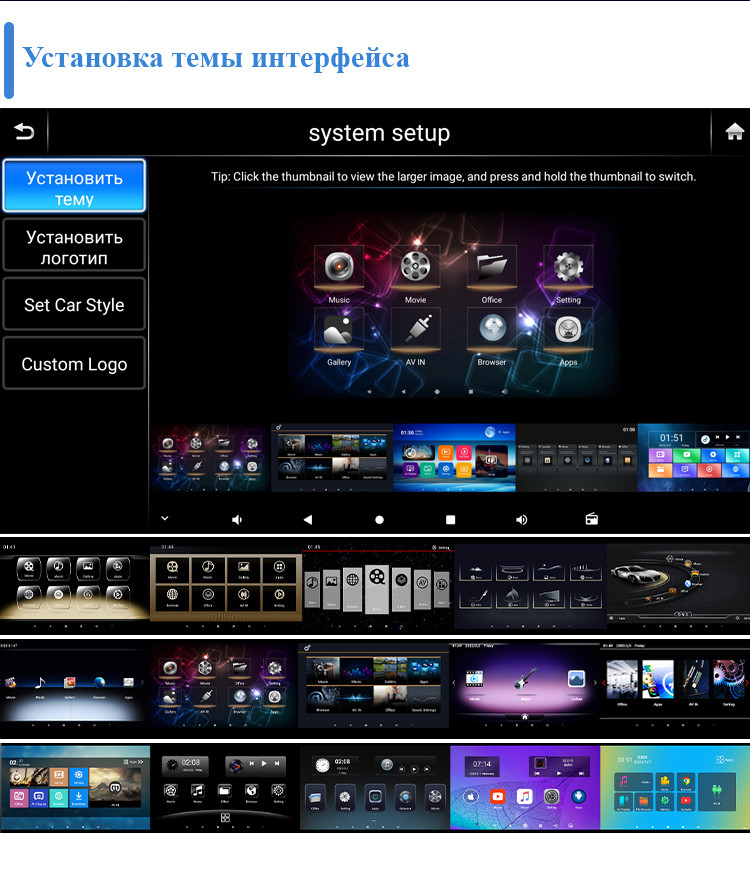This screenshot has width=750, height=880.
Task: Tap the Music icon in theme preview
Action: click(339, 268)
